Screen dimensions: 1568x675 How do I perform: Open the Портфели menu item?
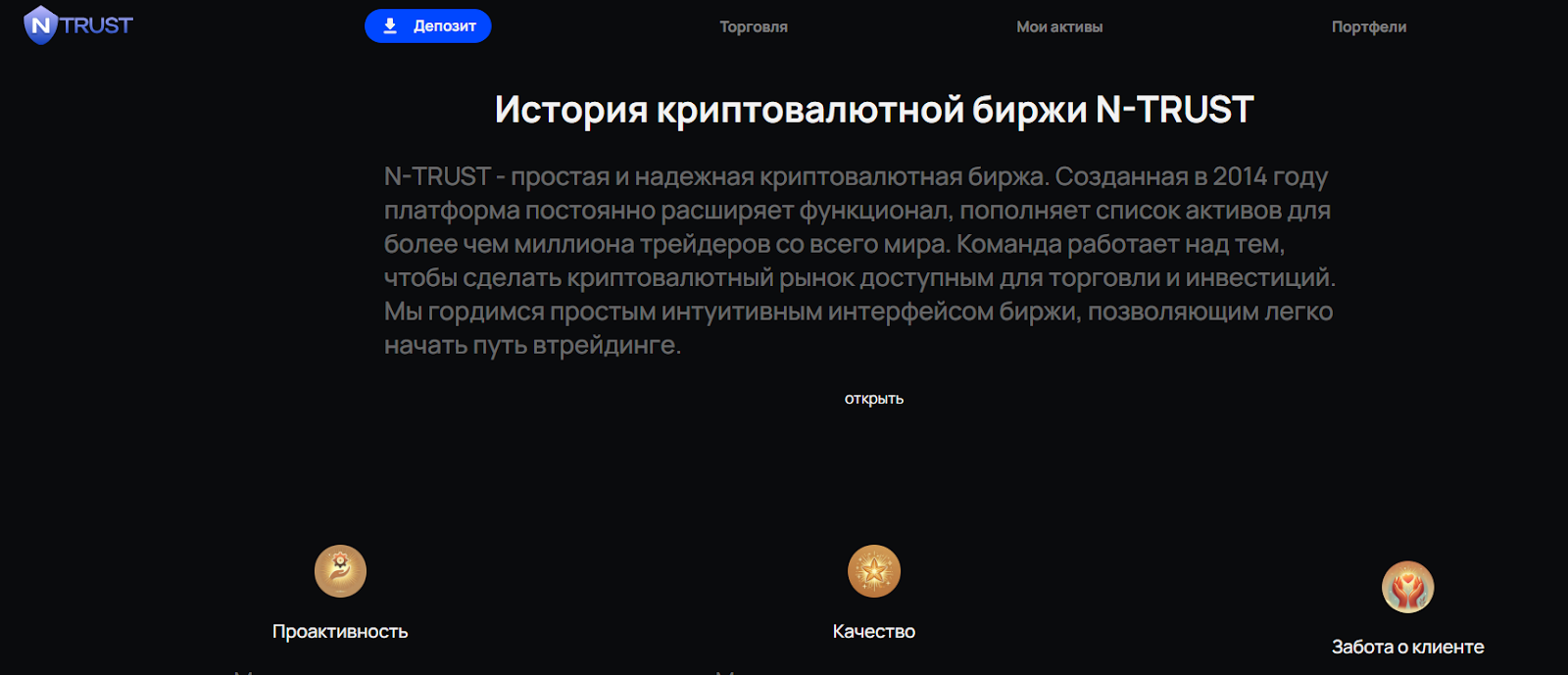(x=1368, y=27)
